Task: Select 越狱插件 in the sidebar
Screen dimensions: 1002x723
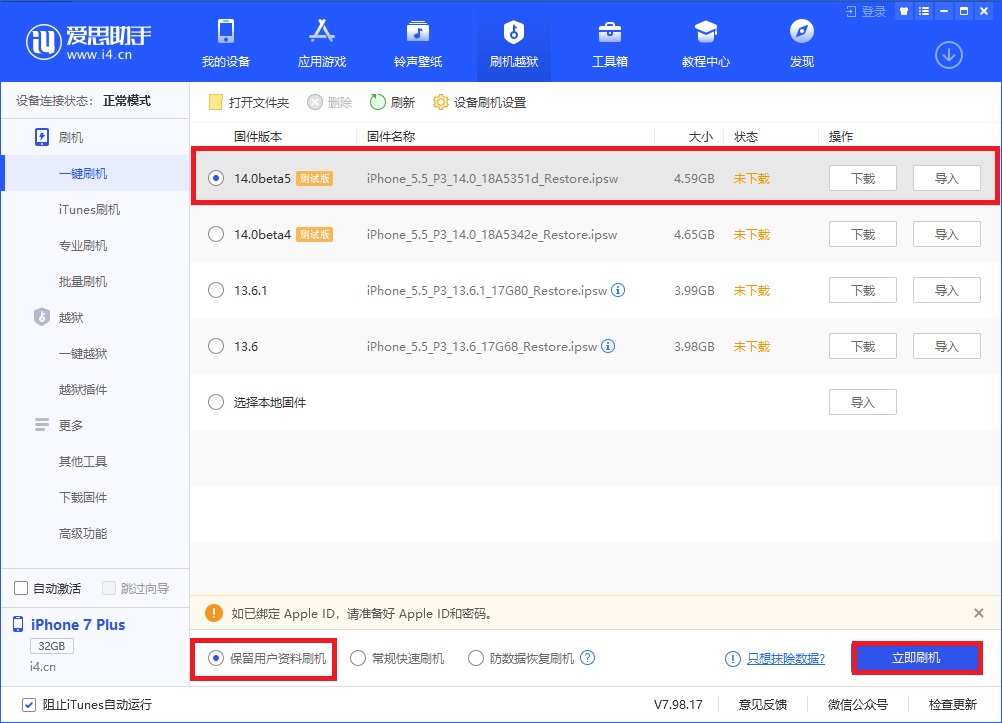Action: tap(83, 389)
